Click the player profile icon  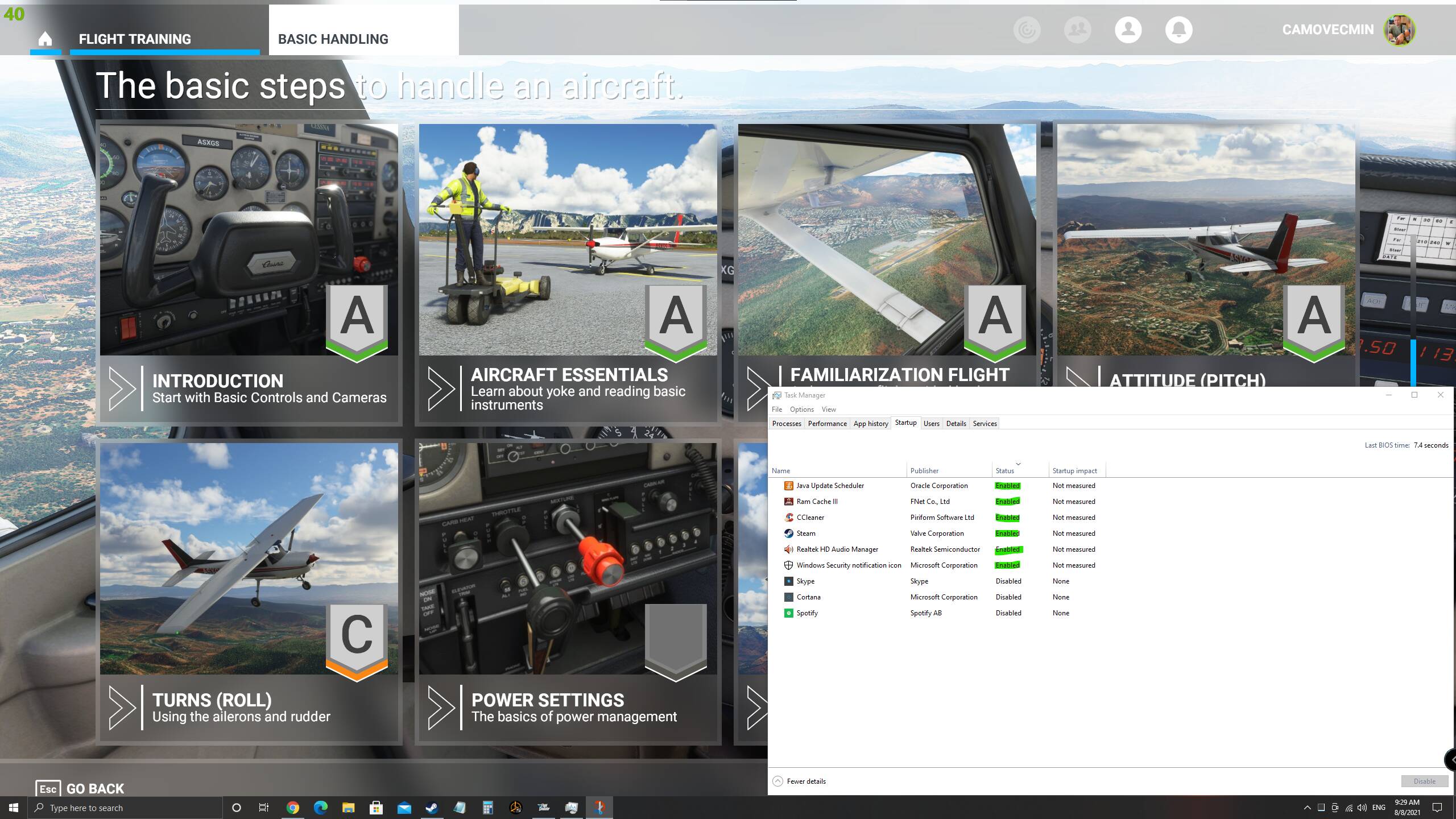[x=1128, y=30]
